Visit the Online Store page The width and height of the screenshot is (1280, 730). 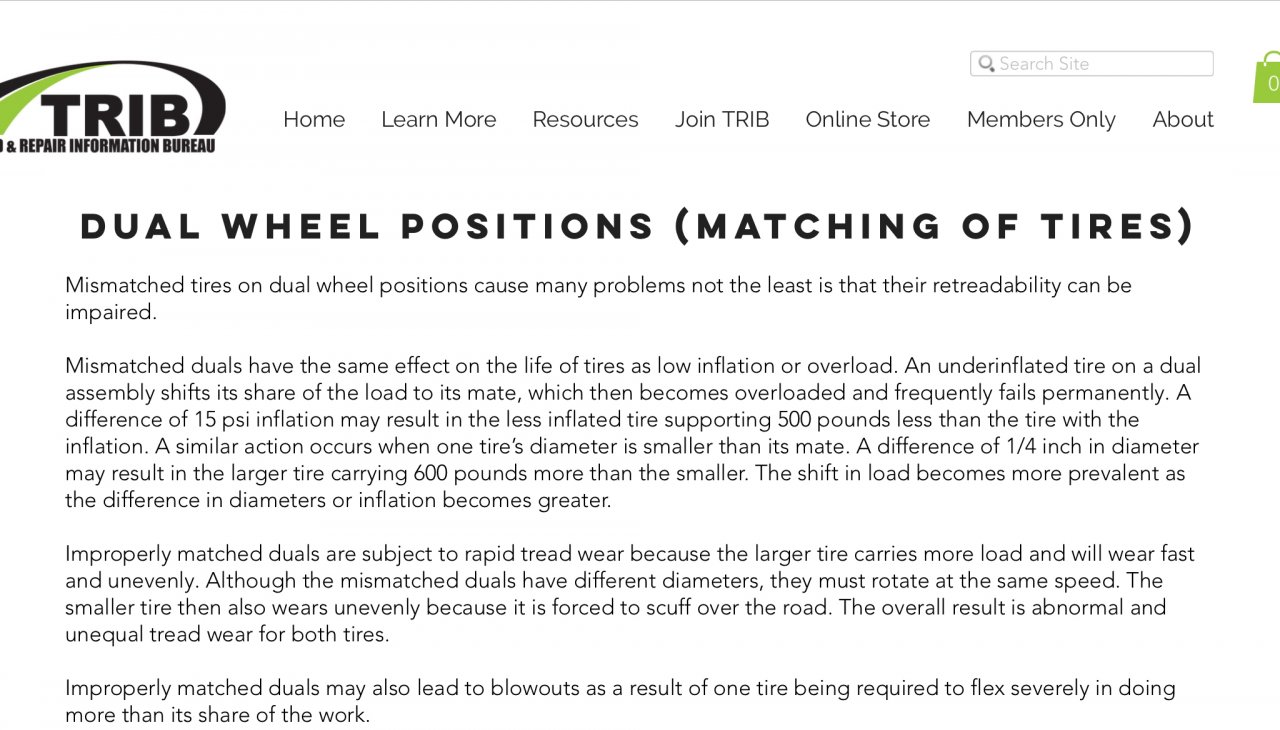click(x=868, y=120)
